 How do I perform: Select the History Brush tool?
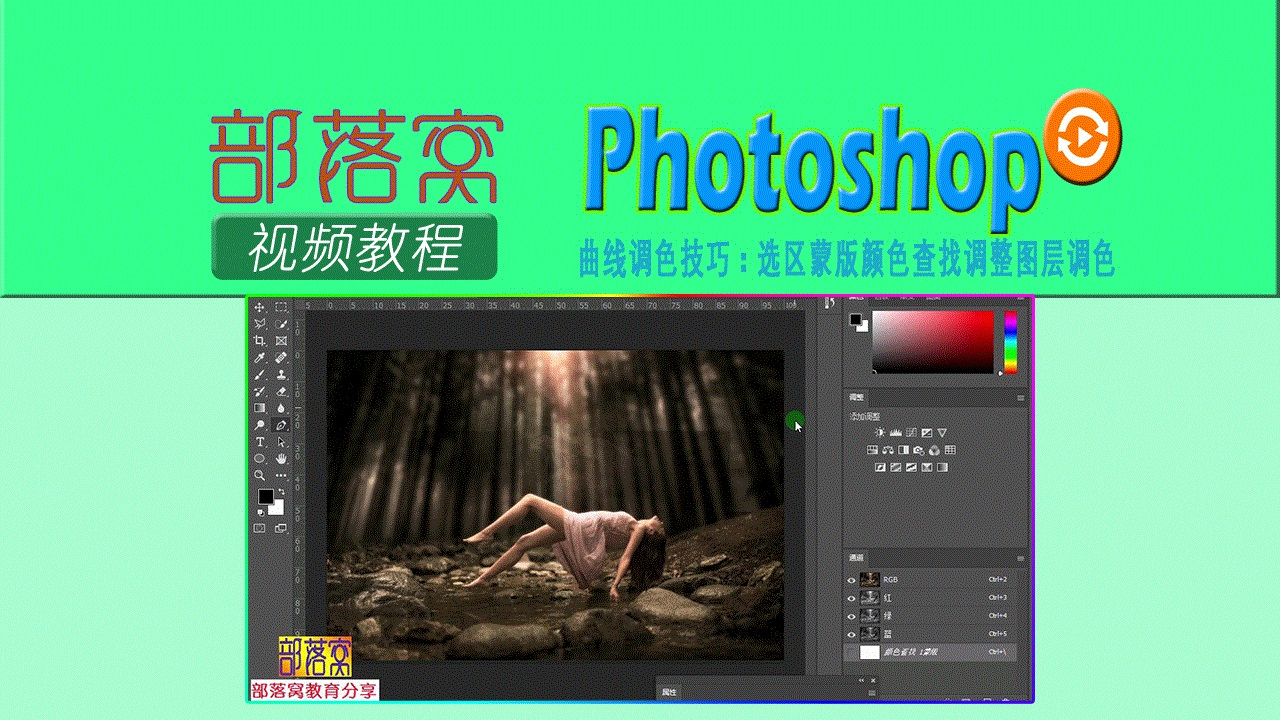(x=260, y=391)
